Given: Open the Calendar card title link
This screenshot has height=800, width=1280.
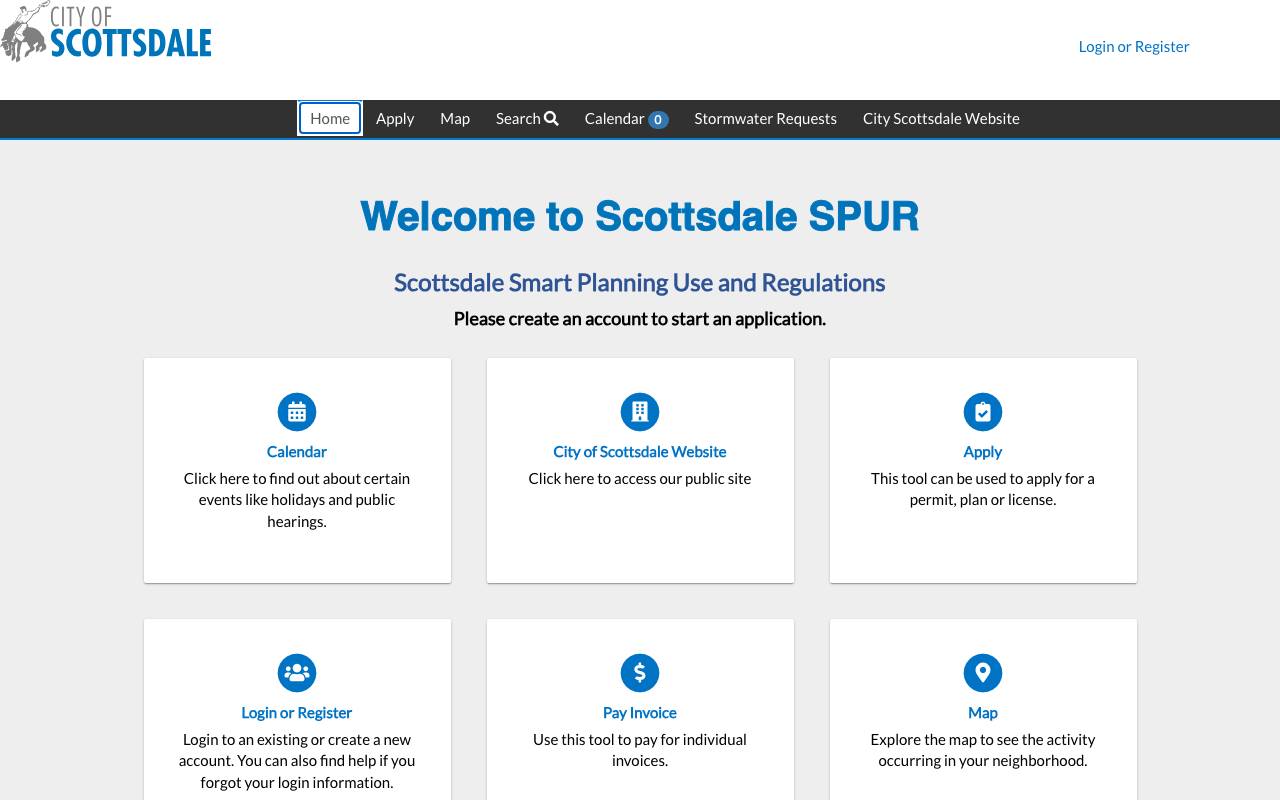Looking at the screenshot, I should (x=297, y=452).
